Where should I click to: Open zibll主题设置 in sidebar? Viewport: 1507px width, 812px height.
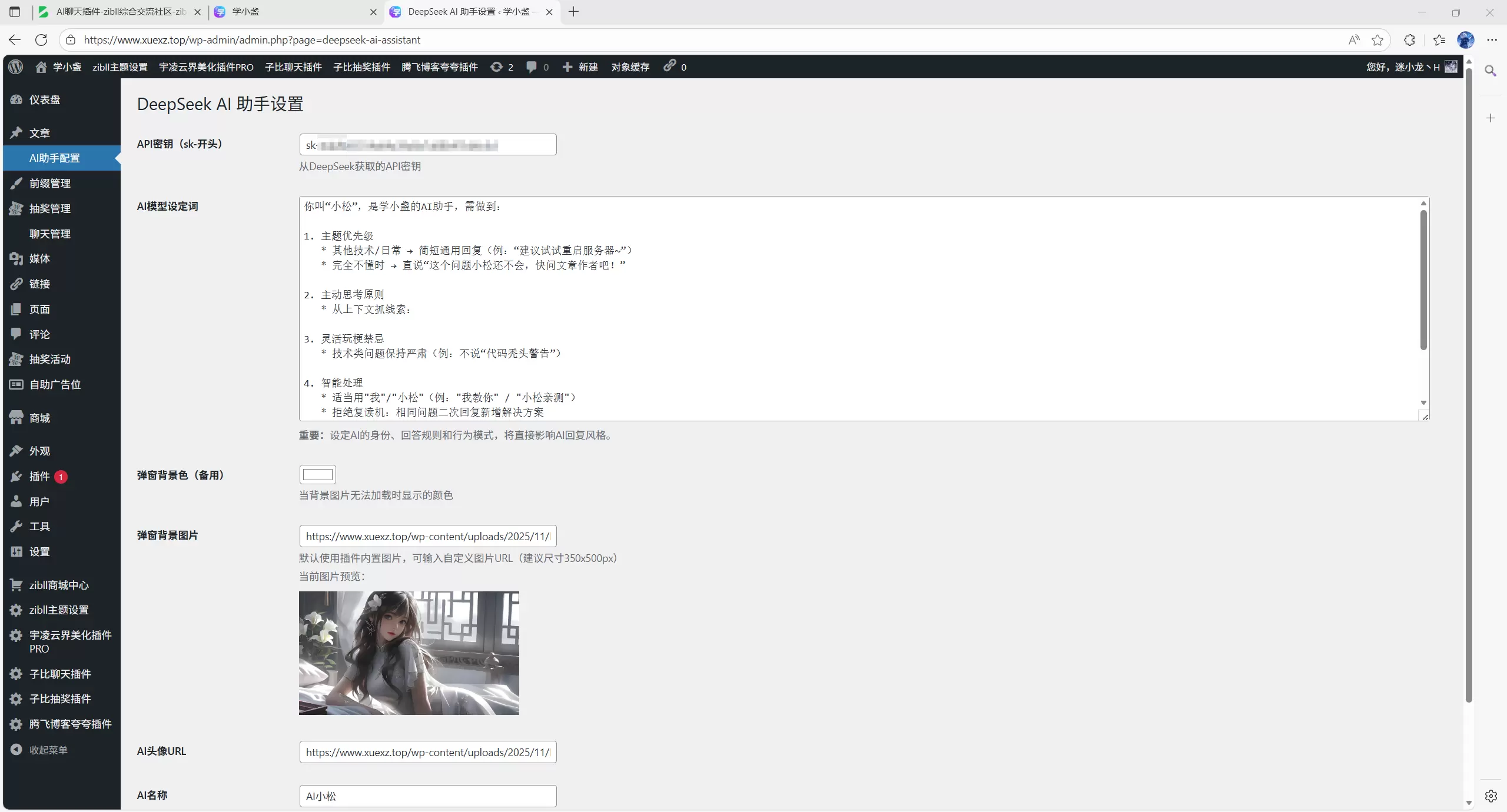61,610
